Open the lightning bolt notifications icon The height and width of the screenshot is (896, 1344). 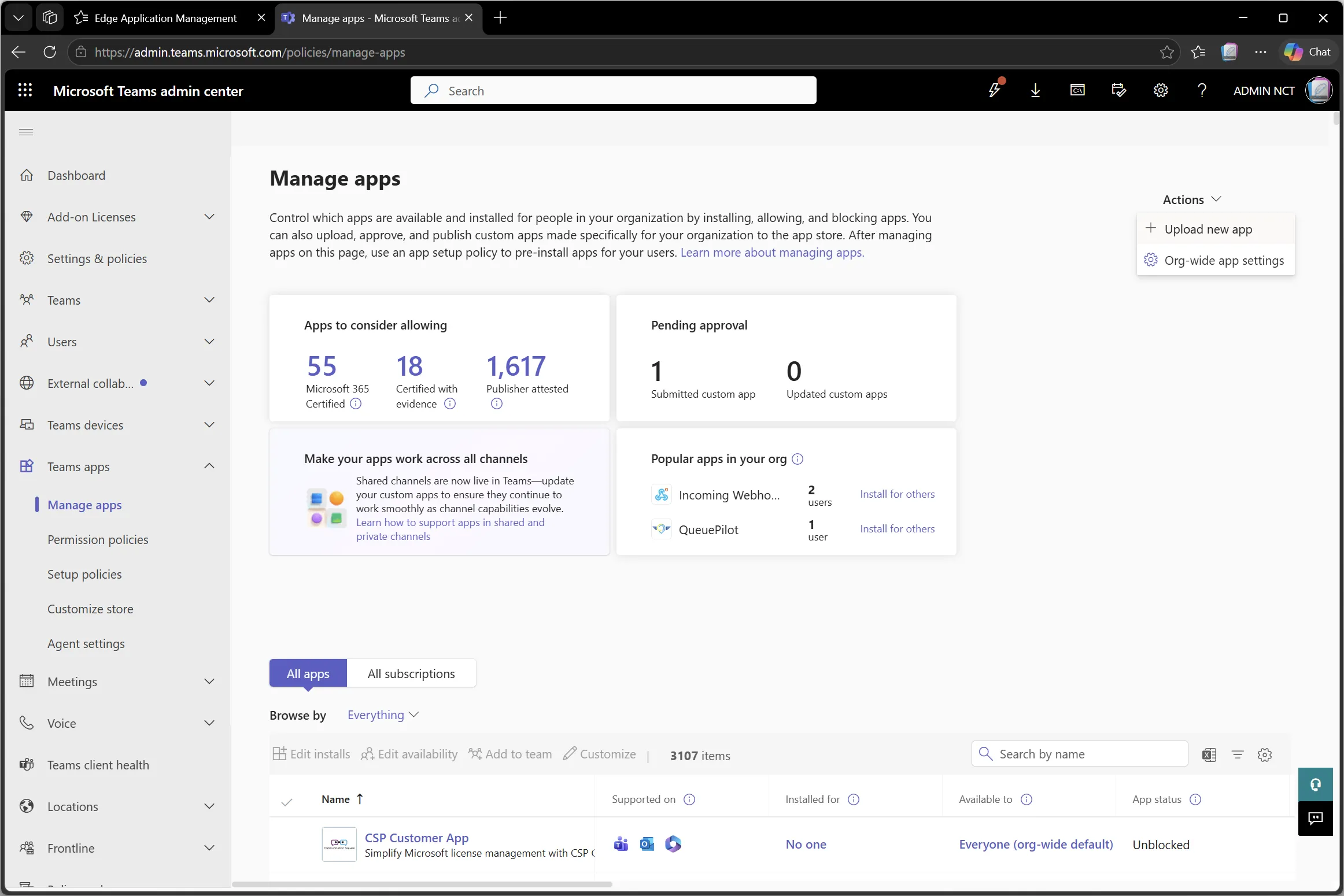[x=994, y=90]
